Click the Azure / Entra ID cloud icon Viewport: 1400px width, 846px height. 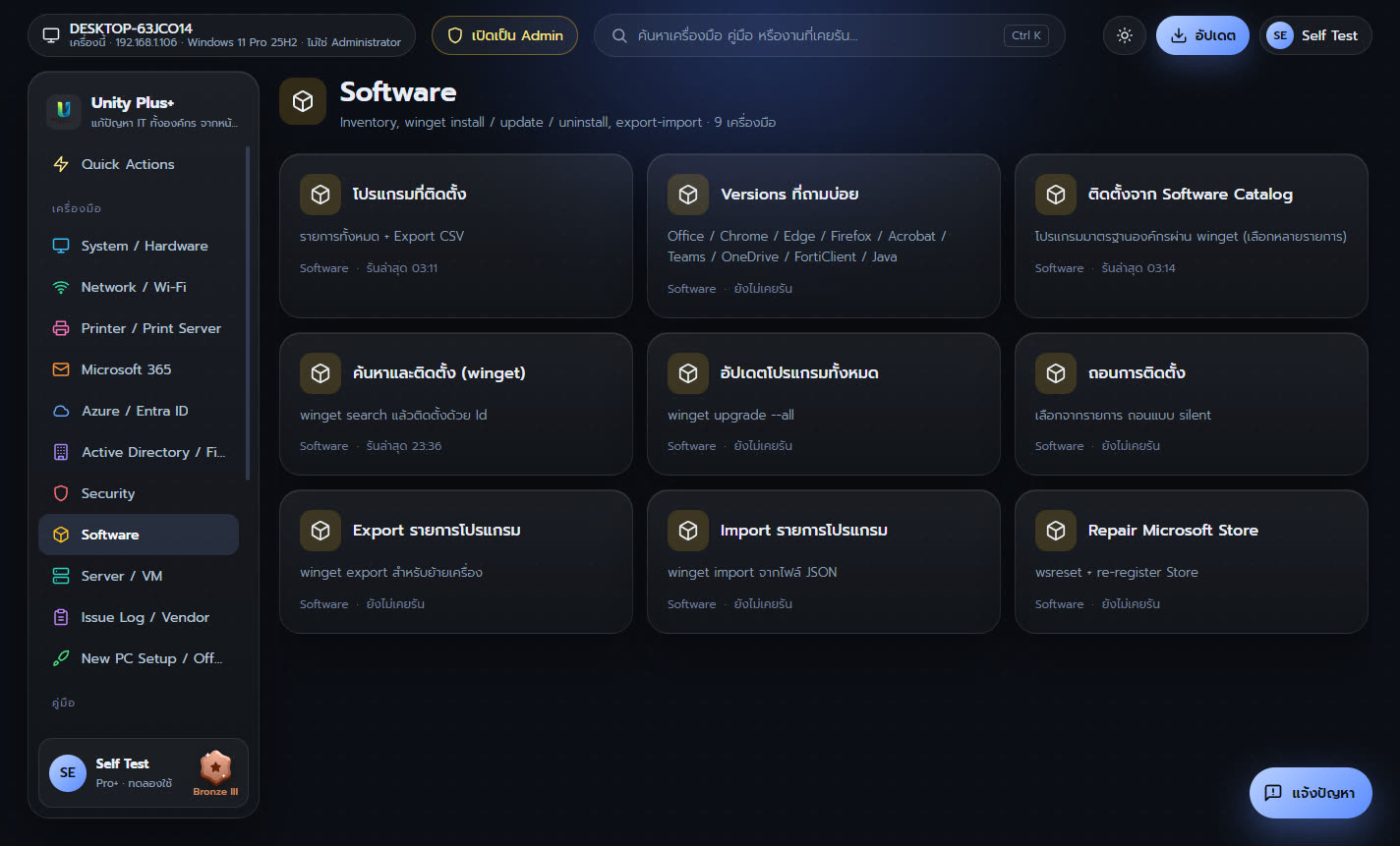pos(61,411)
